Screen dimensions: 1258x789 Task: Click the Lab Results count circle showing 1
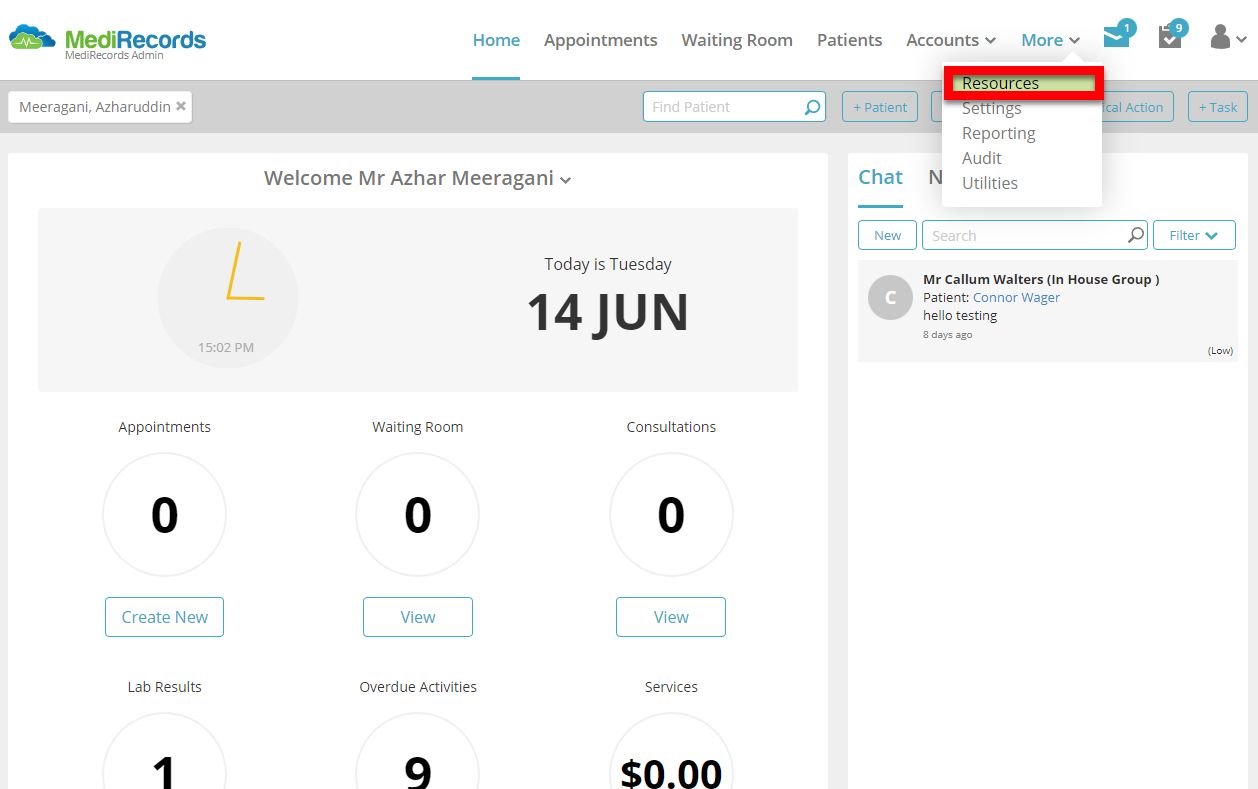(x=165, y=750)
